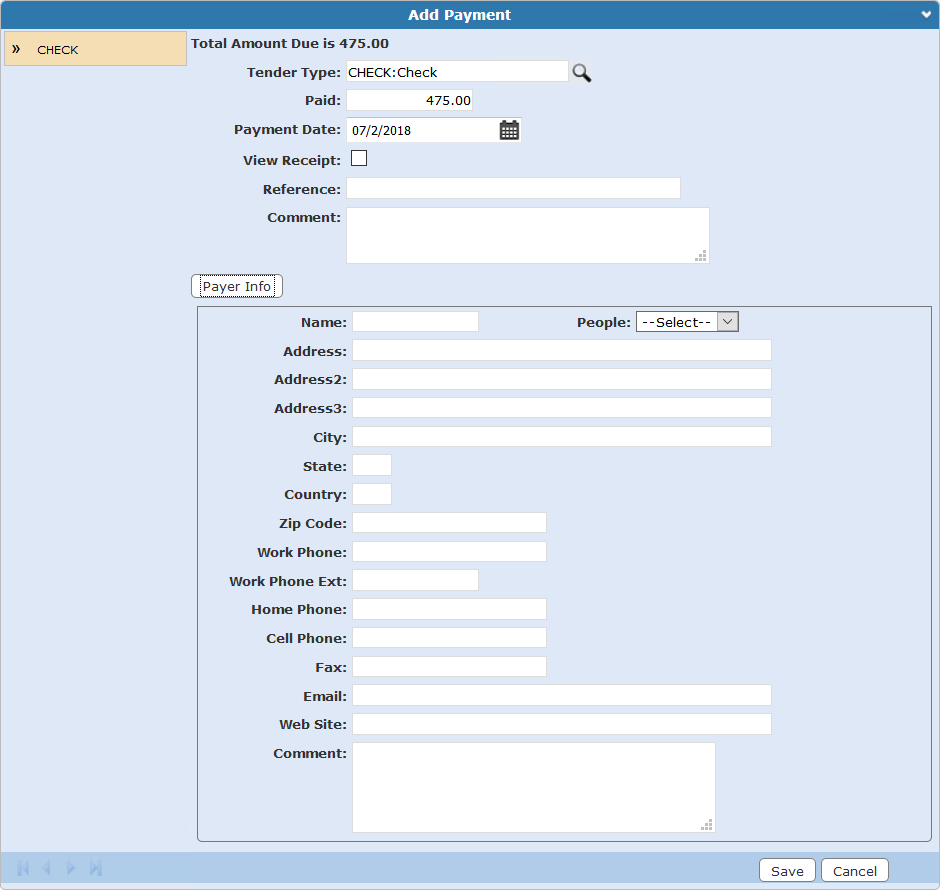Click the payer Name input field
This screenshot has height=890, width=940.
pyautogui.click(x=415, y=321)
